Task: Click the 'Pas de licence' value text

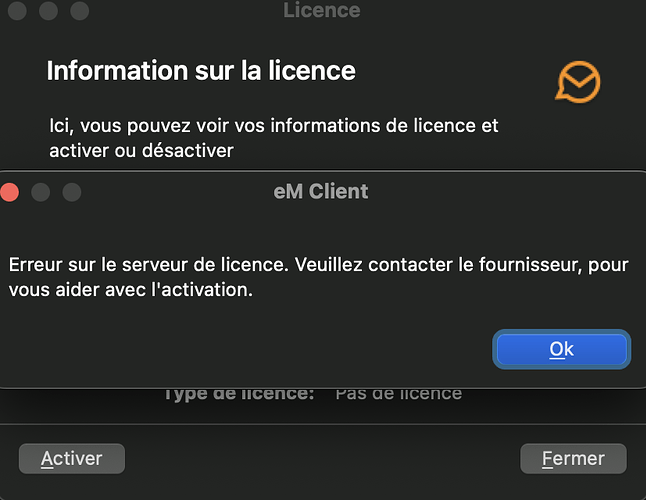Action: point(398,394)
